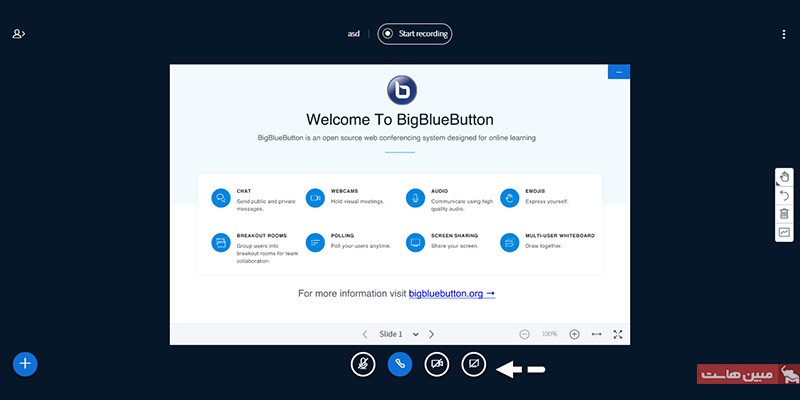This screenshot has width=800, height=400.
Task: Open the users list panel toggle
Action: coord(19,34)
